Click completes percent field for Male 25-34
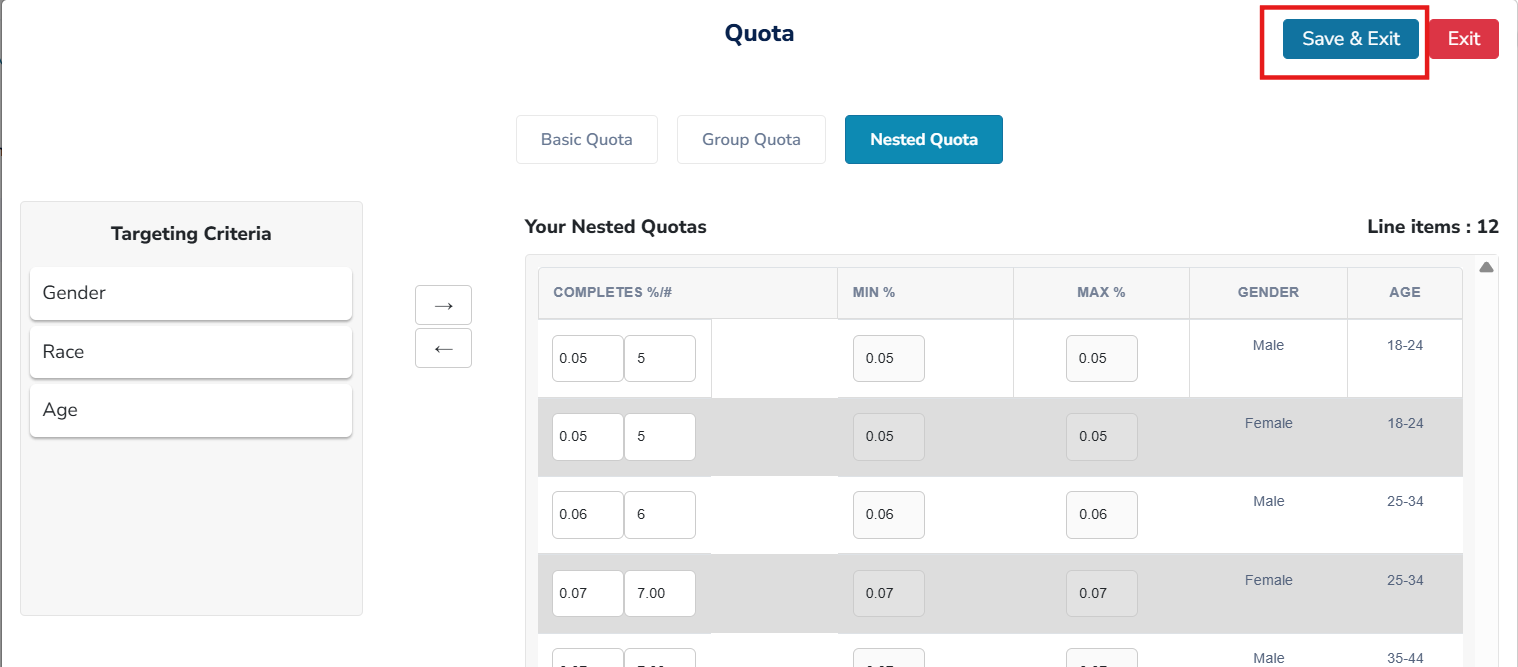Viewport: 1518px width, 667px height. (x=587, y=514)
